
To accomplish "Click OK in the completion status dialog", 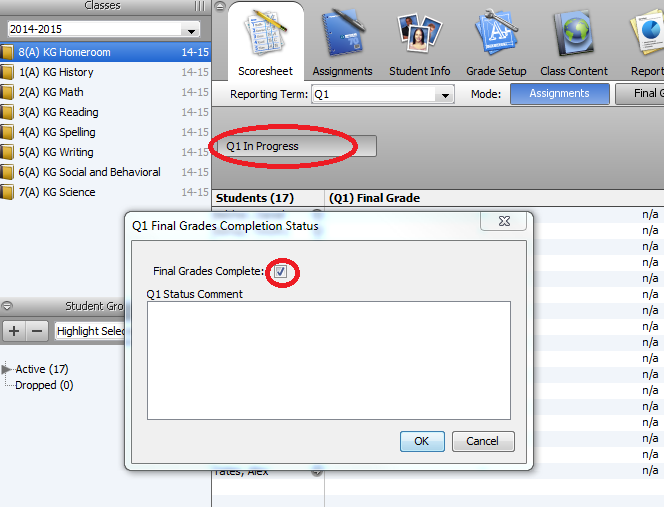I will pyautogui.click(x=422, y=441).
